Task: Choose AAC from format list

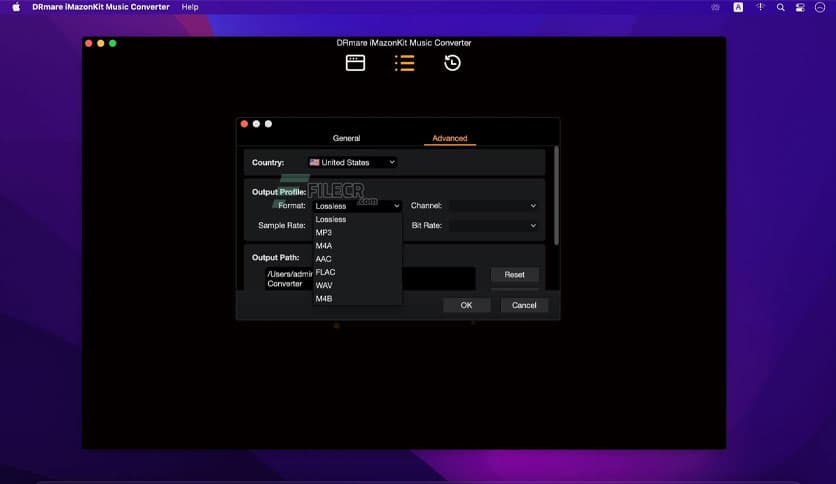Action: (357, 259)
